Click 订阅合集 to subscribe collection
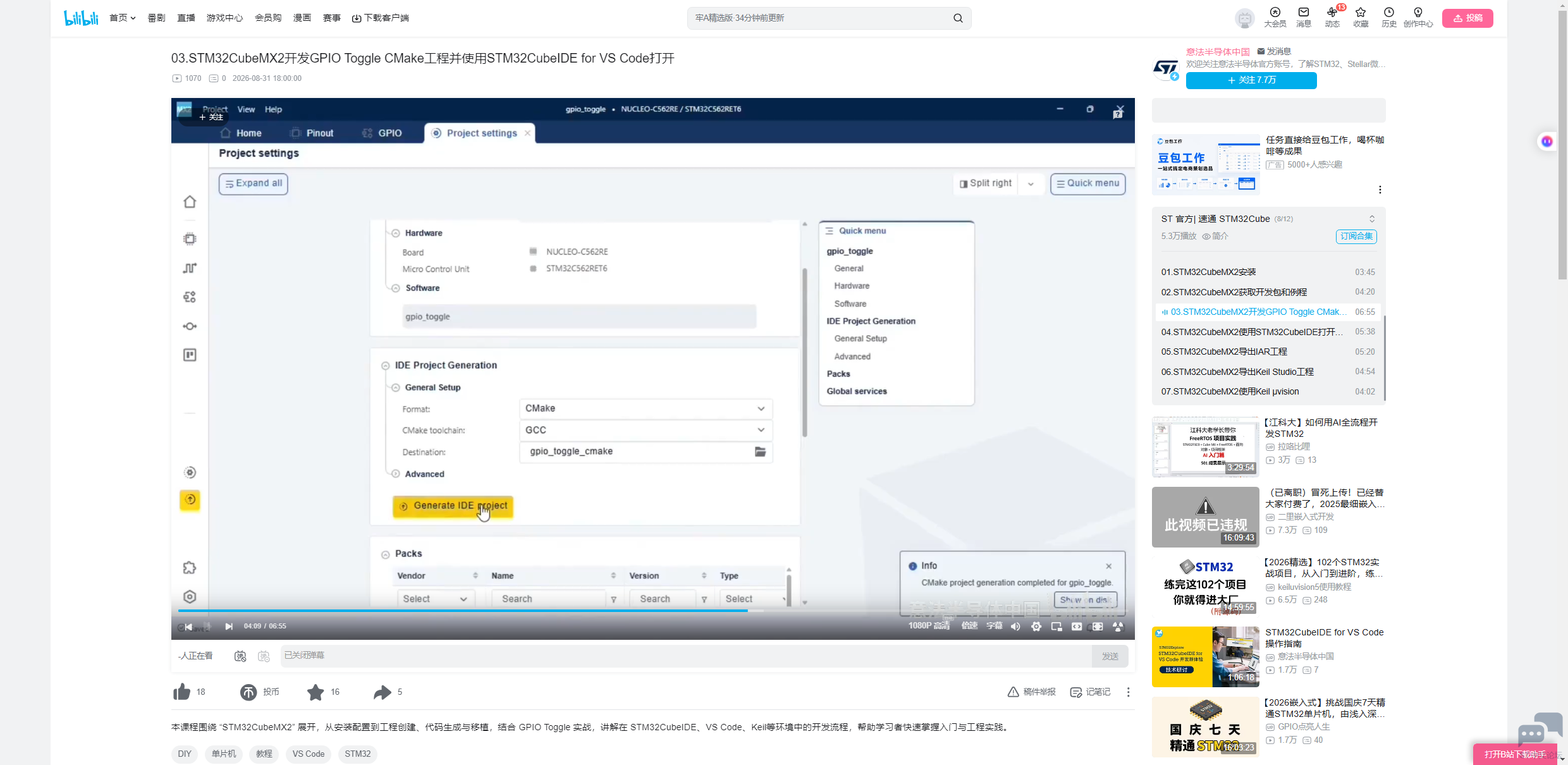 [x=1356, y=236]
